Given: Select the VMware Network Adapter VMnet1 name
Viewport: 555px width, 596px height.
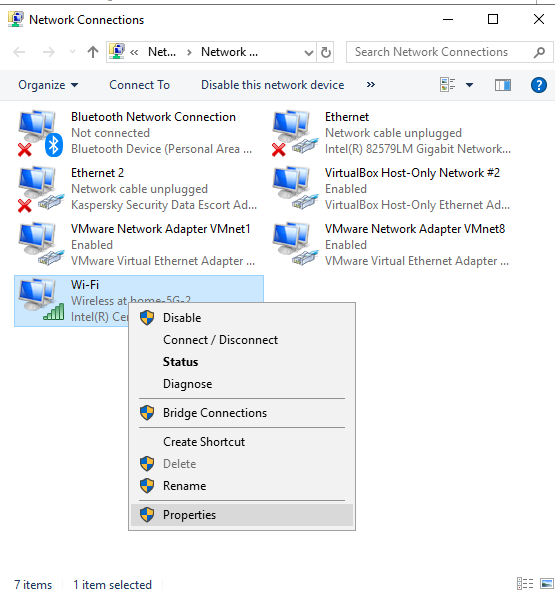Looking at the screenshot, I should pyautogui.click(x=161, y=229).
